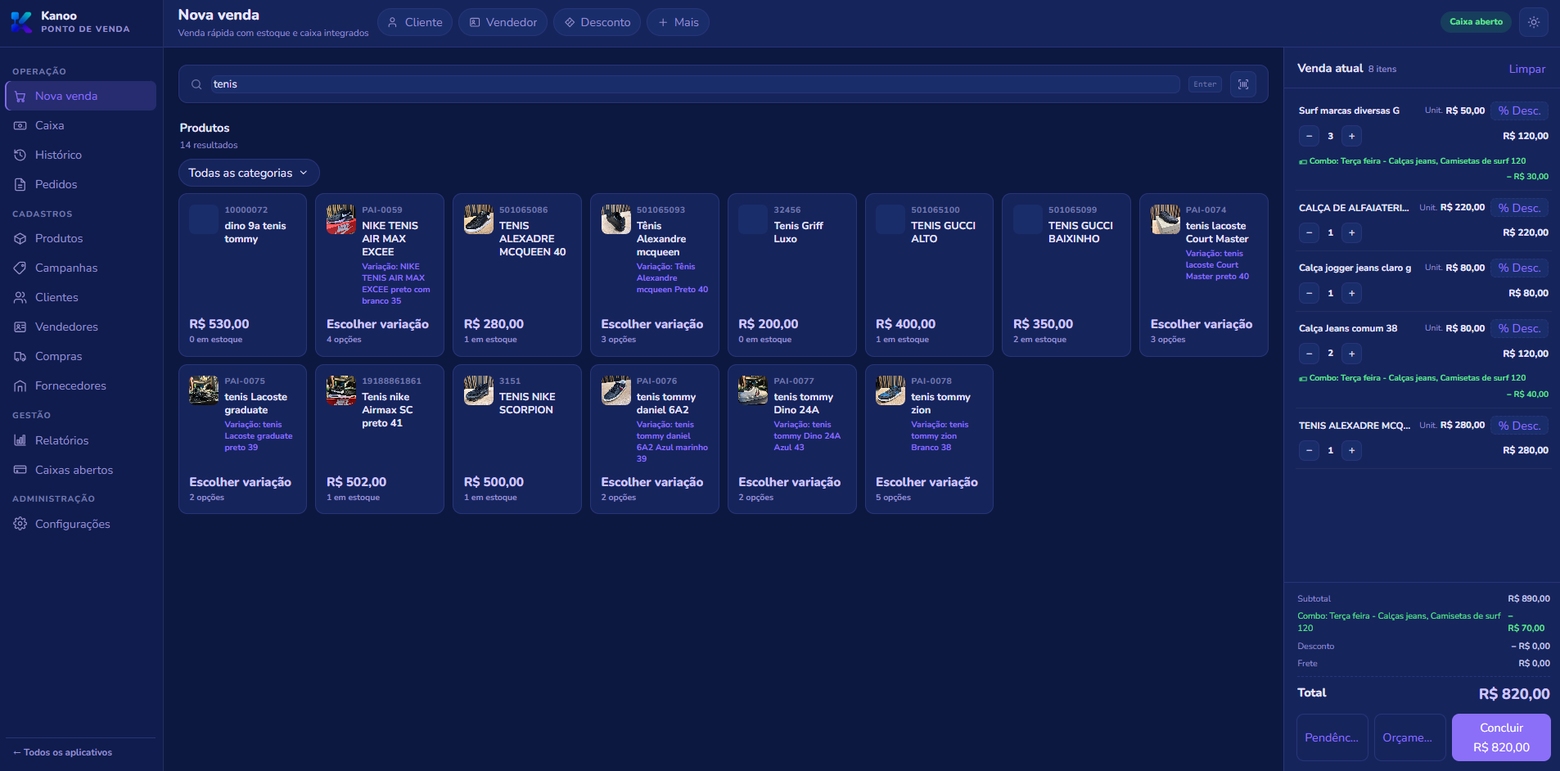Open Fornecedores in the sidebar
1560x771 pixels.
pos(81,386)
